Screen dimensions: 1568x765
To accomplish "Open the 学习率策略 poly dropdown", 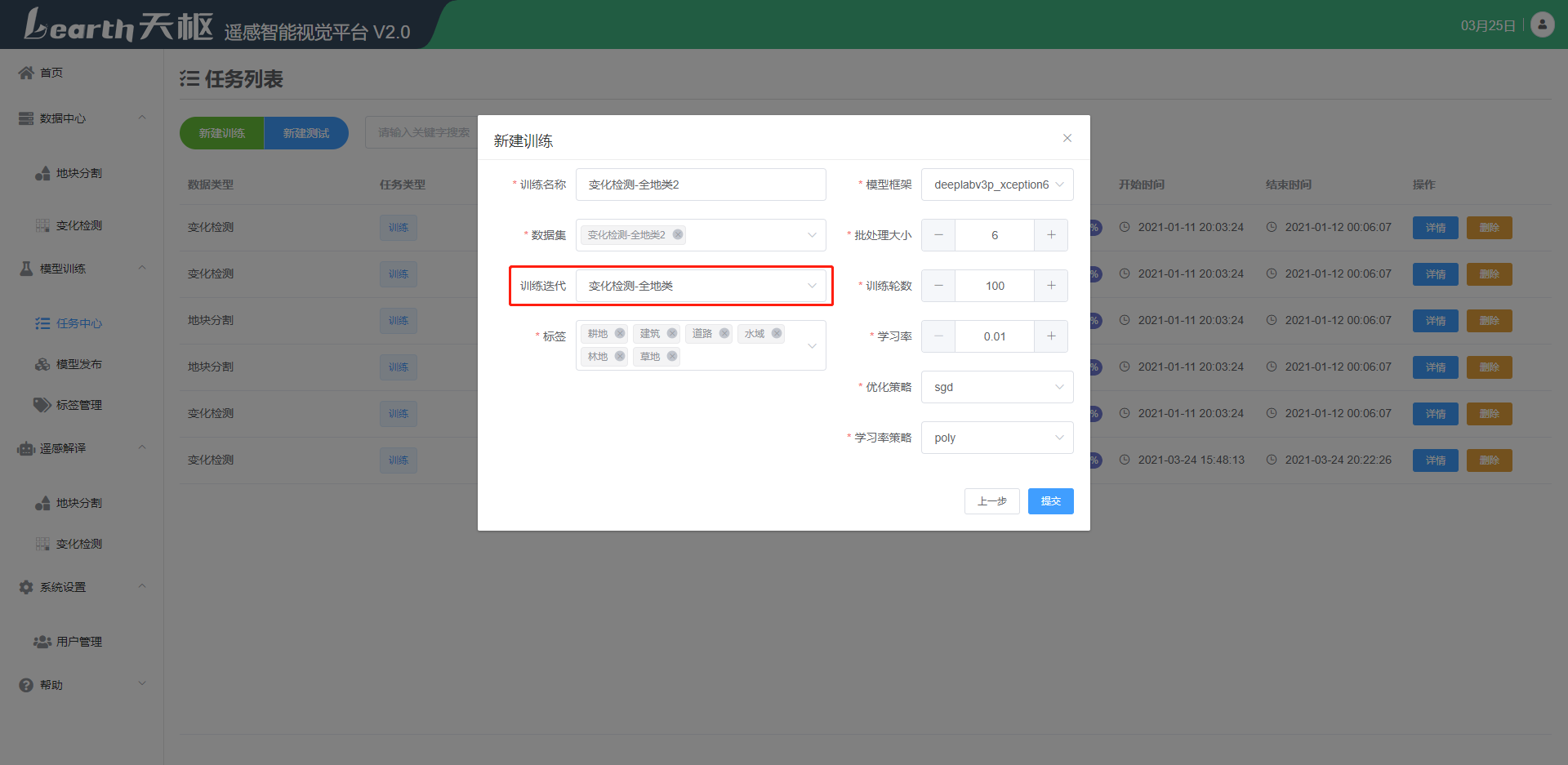I will coord(996,438).
